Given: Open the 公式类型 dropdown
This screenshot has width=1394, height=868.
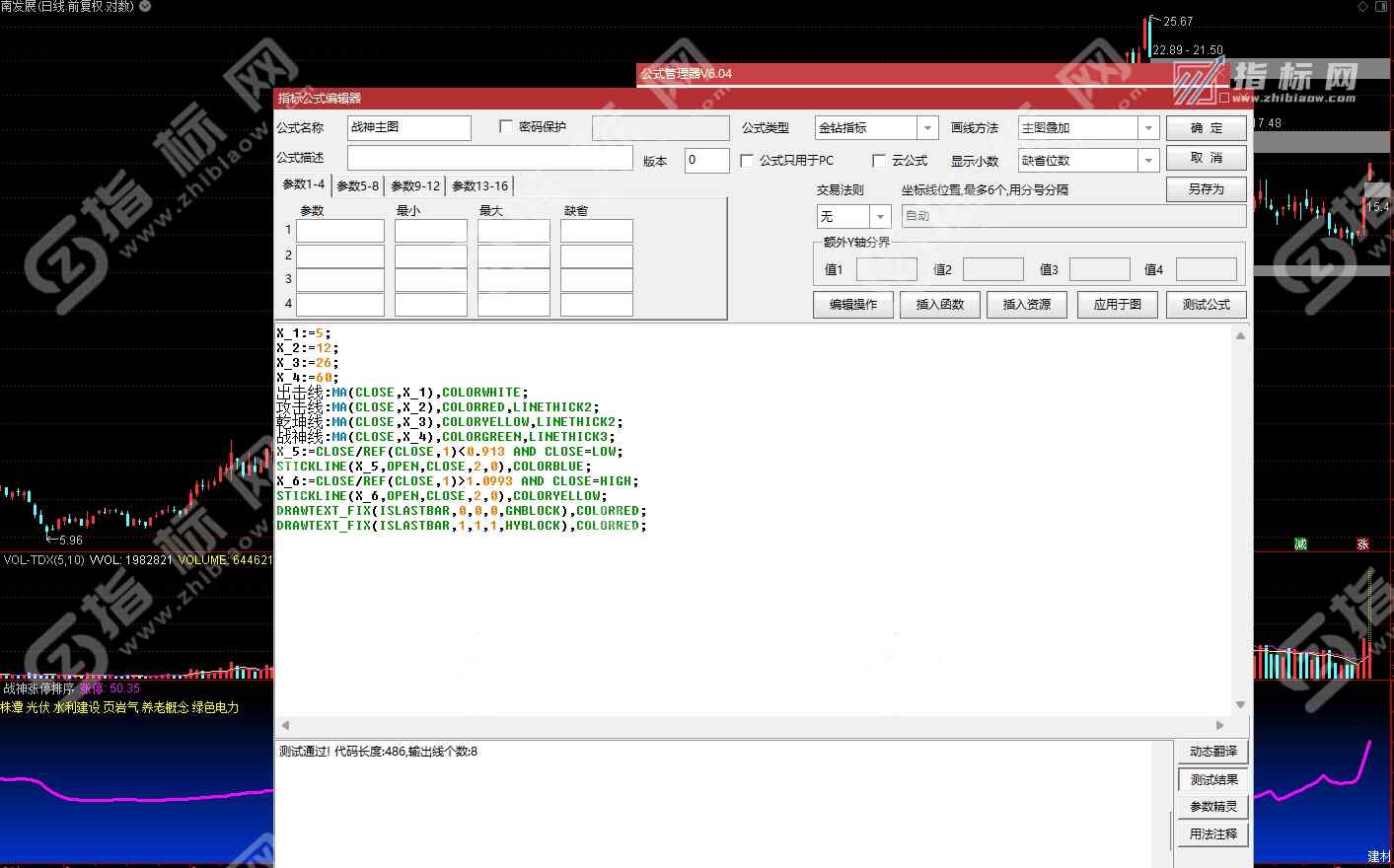Looking at the screenshot, I should 926,128.
